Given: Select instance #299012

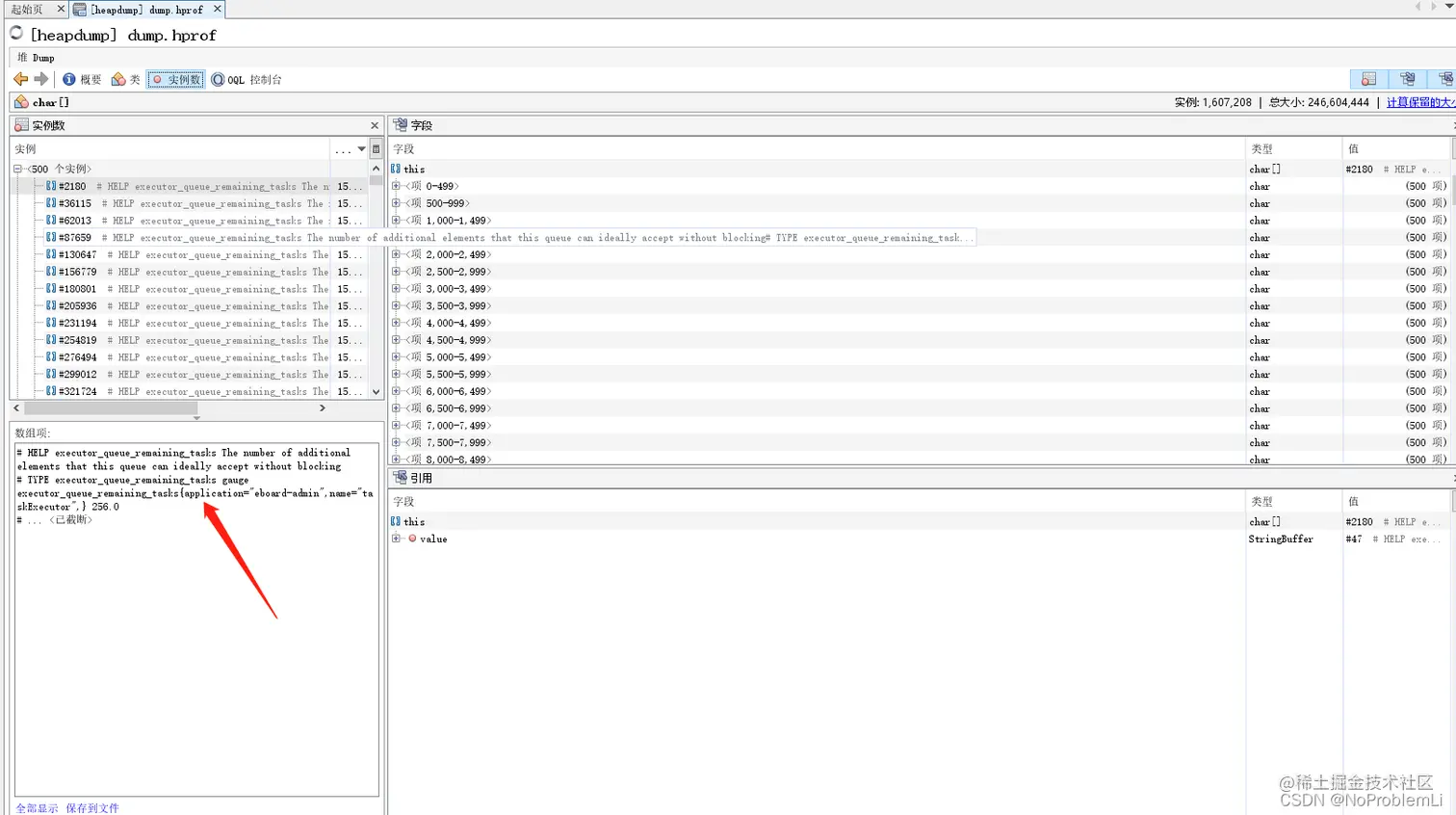Looking at the screenshot, I should tap(189, 374).
